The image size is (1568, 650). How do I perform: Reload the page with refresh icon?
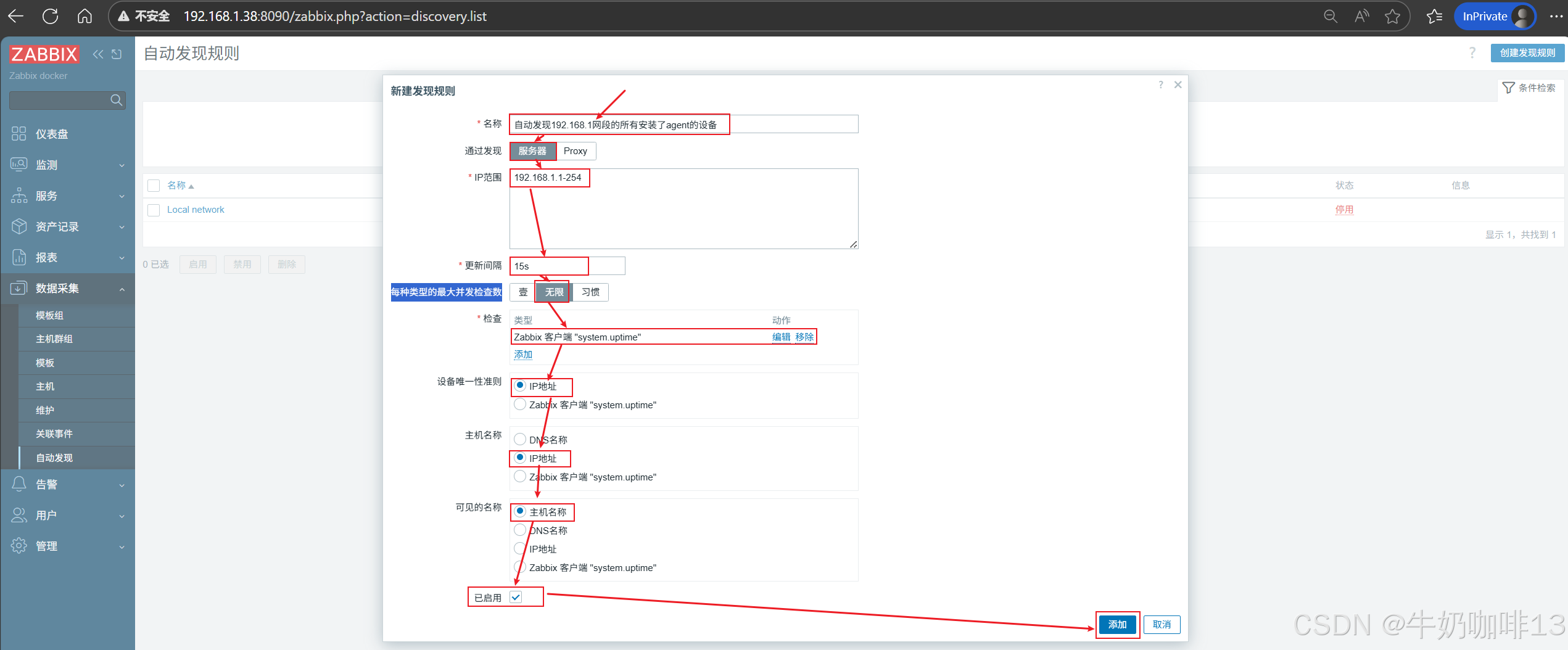(50, 17)
